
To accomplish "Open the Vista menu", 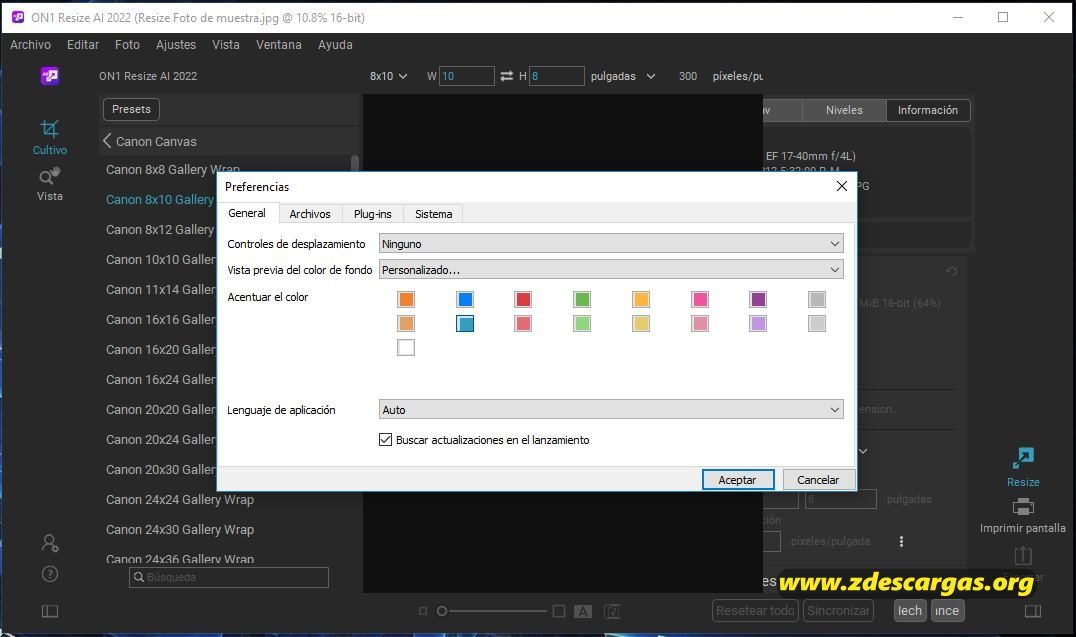I will click(x=226, y=45).
